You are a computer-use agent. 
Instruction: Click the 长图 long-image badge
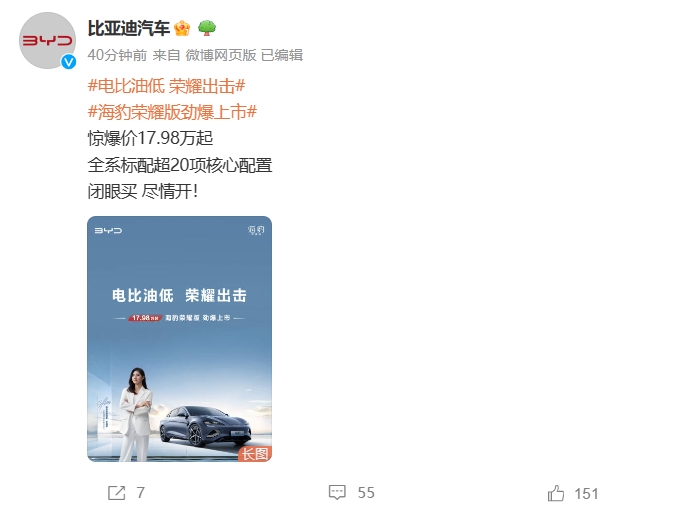point(255,454)
